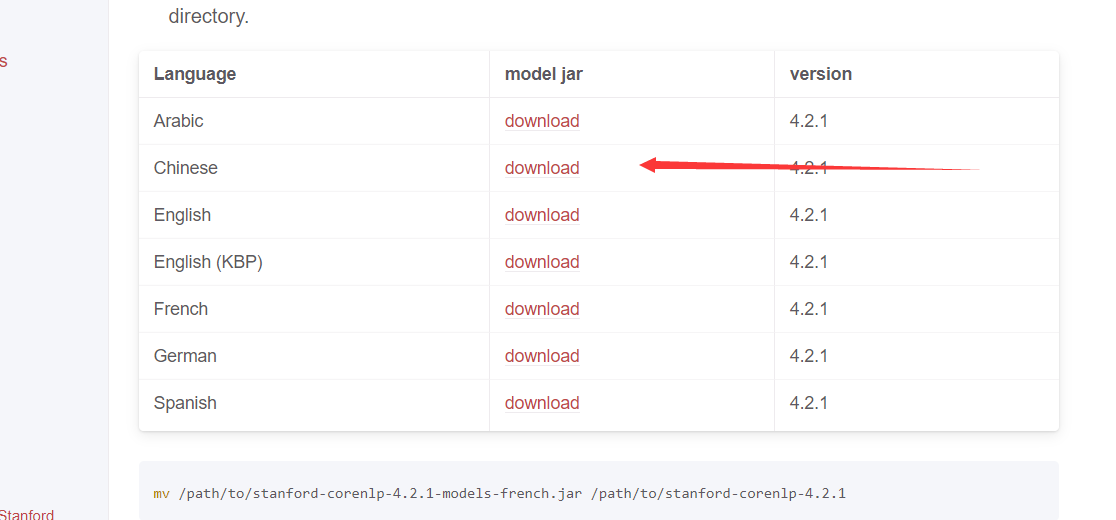Click the 'directory.' paragraph text
This screenshot has height=520, width=1116.
click(x=208, y=16)
